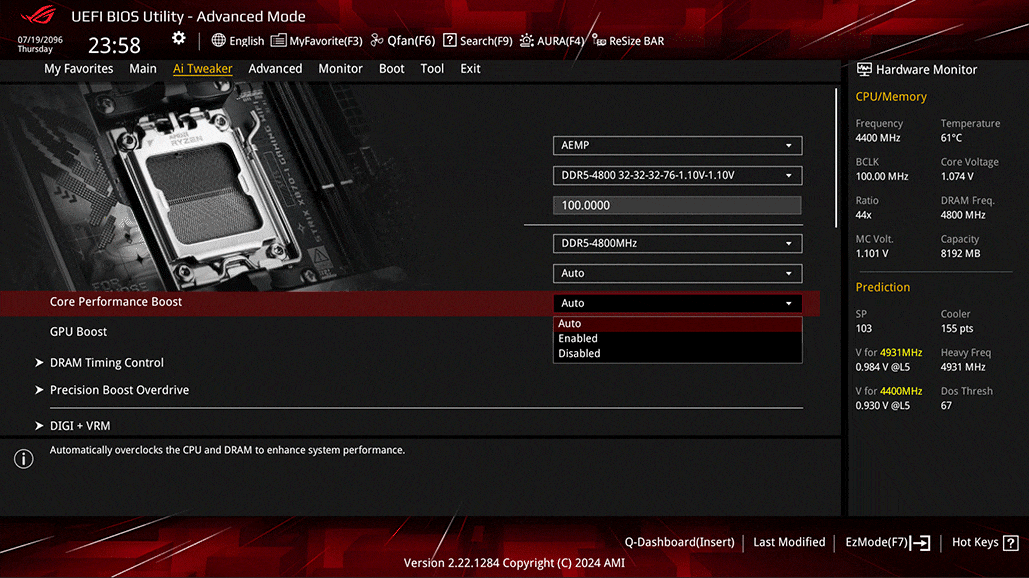Open the Auto dropdown above Core Performance Boost
Viewport: 1029px width, 578px height.
(677, 273)
